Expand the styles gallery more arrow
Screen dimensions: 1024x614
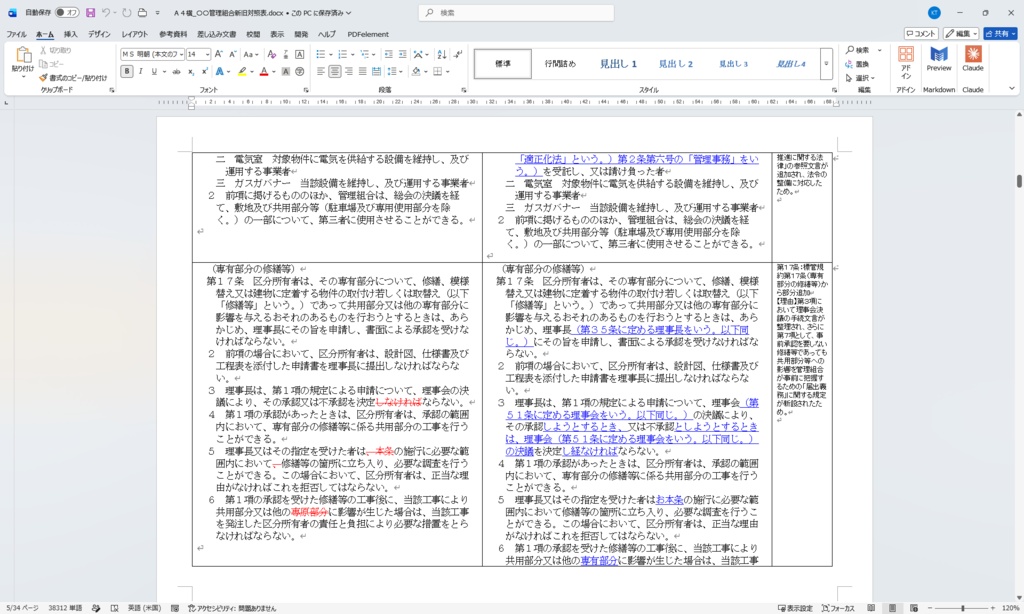coord(826,64)
